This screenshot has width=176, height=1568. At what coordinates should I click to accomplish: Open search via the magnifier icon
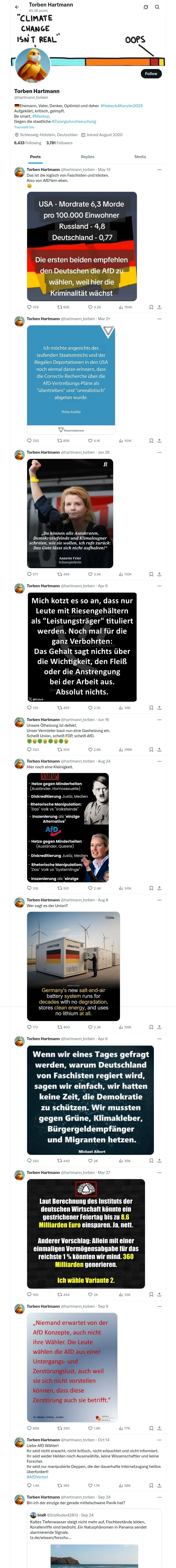[157, 7]
